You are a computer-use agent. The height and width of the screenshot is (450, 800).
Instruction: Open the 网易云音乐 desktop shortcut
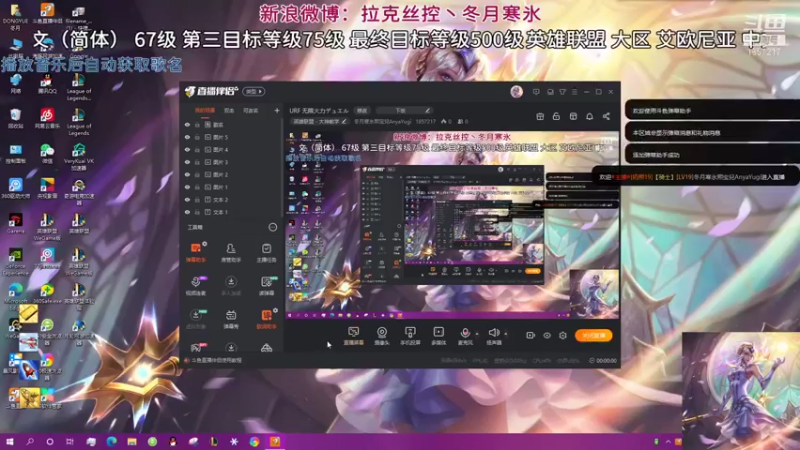click(x=47, y=118)
